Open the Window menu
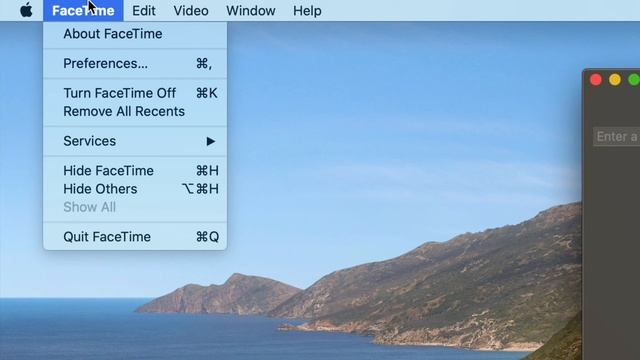Image resolution: width=640 pixels, height=360 pixels. 251,11
